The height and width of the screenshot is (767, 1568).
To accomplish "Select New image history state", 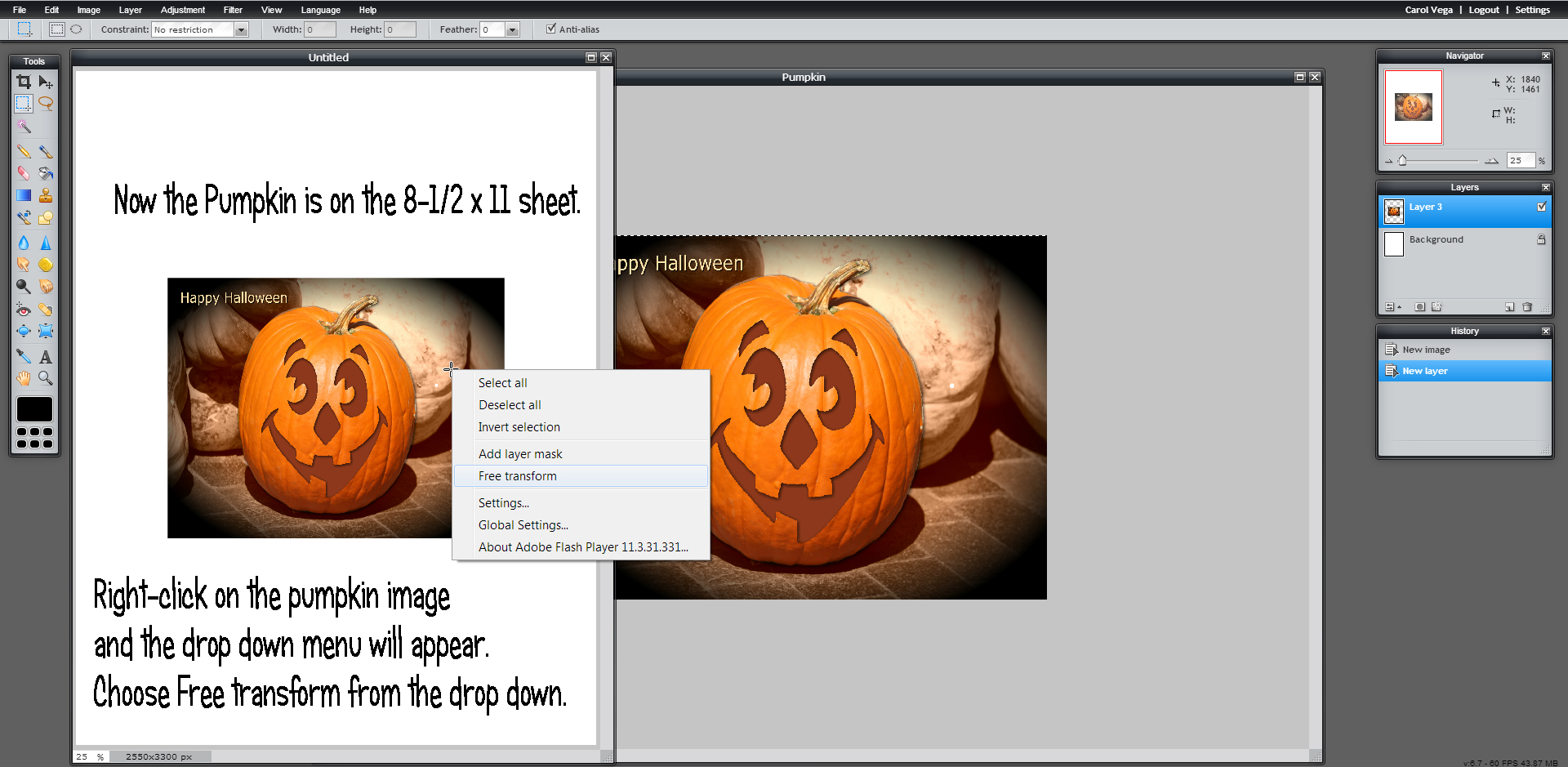I will pyautogui.click(x=1464, y=350).
